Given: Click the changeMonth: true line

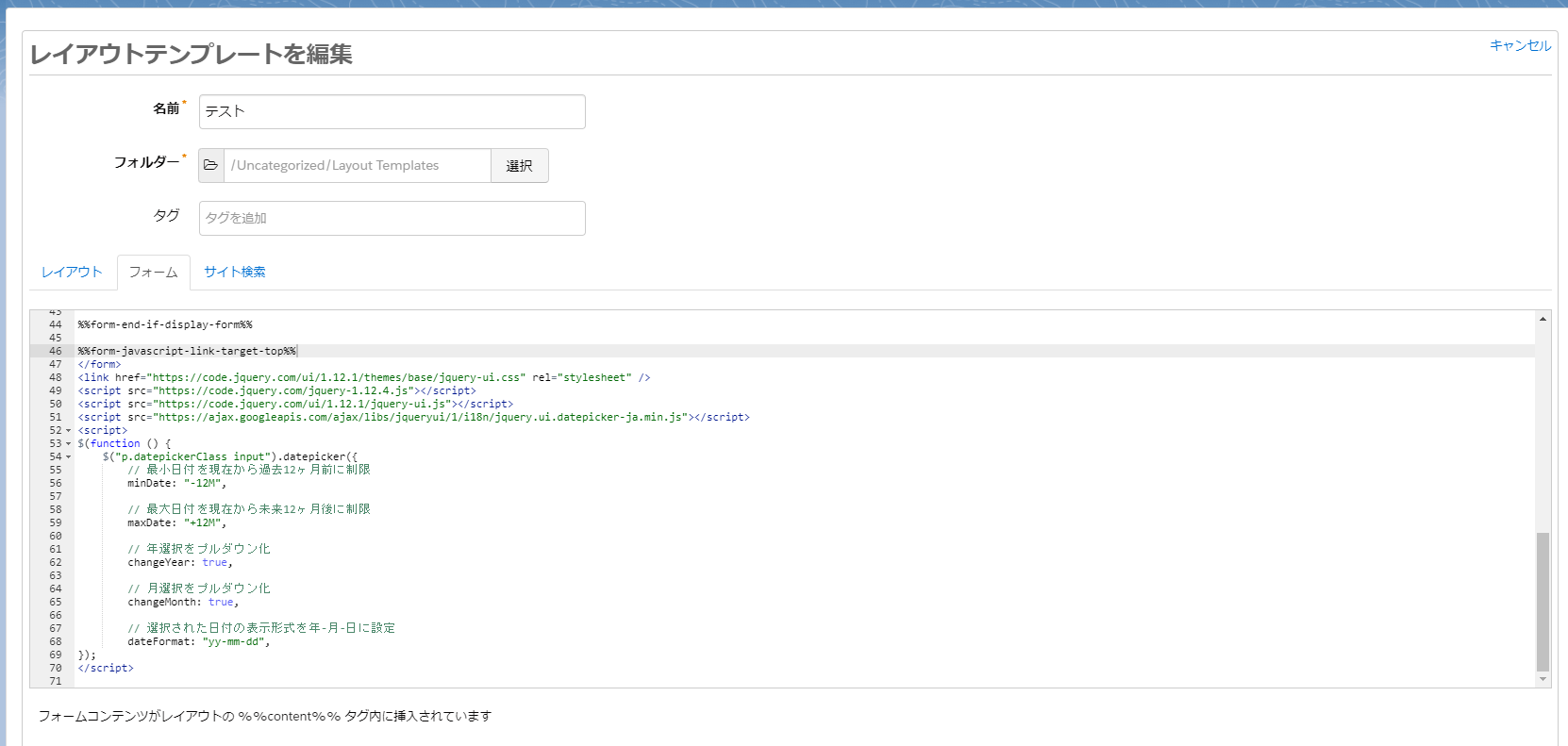Looking at the screenshot, I should [x=183, y=602].
